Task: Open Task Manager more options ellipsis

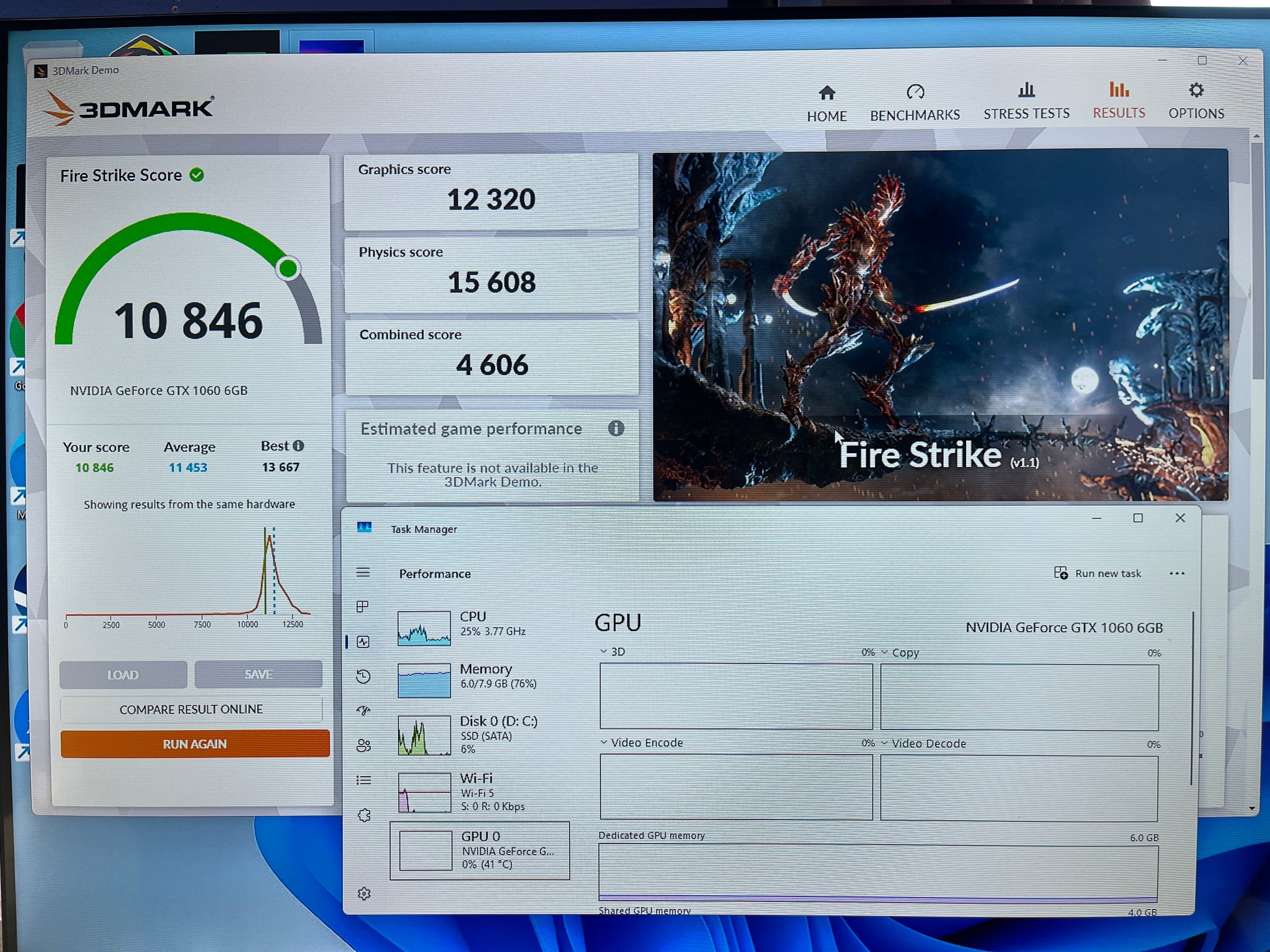Action: tap(1177, 573)
